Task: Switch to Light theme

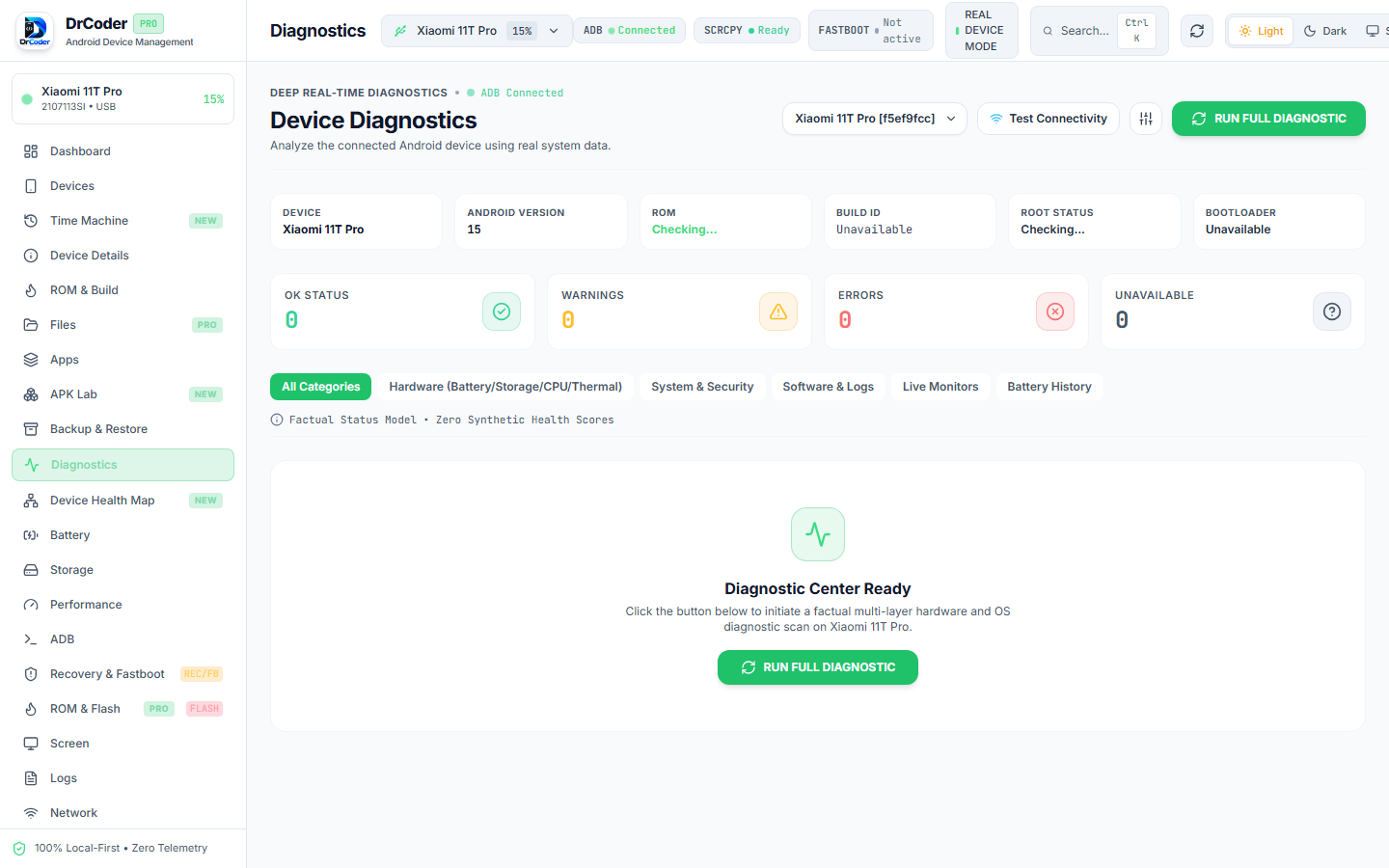Action: click(x=1261, y=31)
